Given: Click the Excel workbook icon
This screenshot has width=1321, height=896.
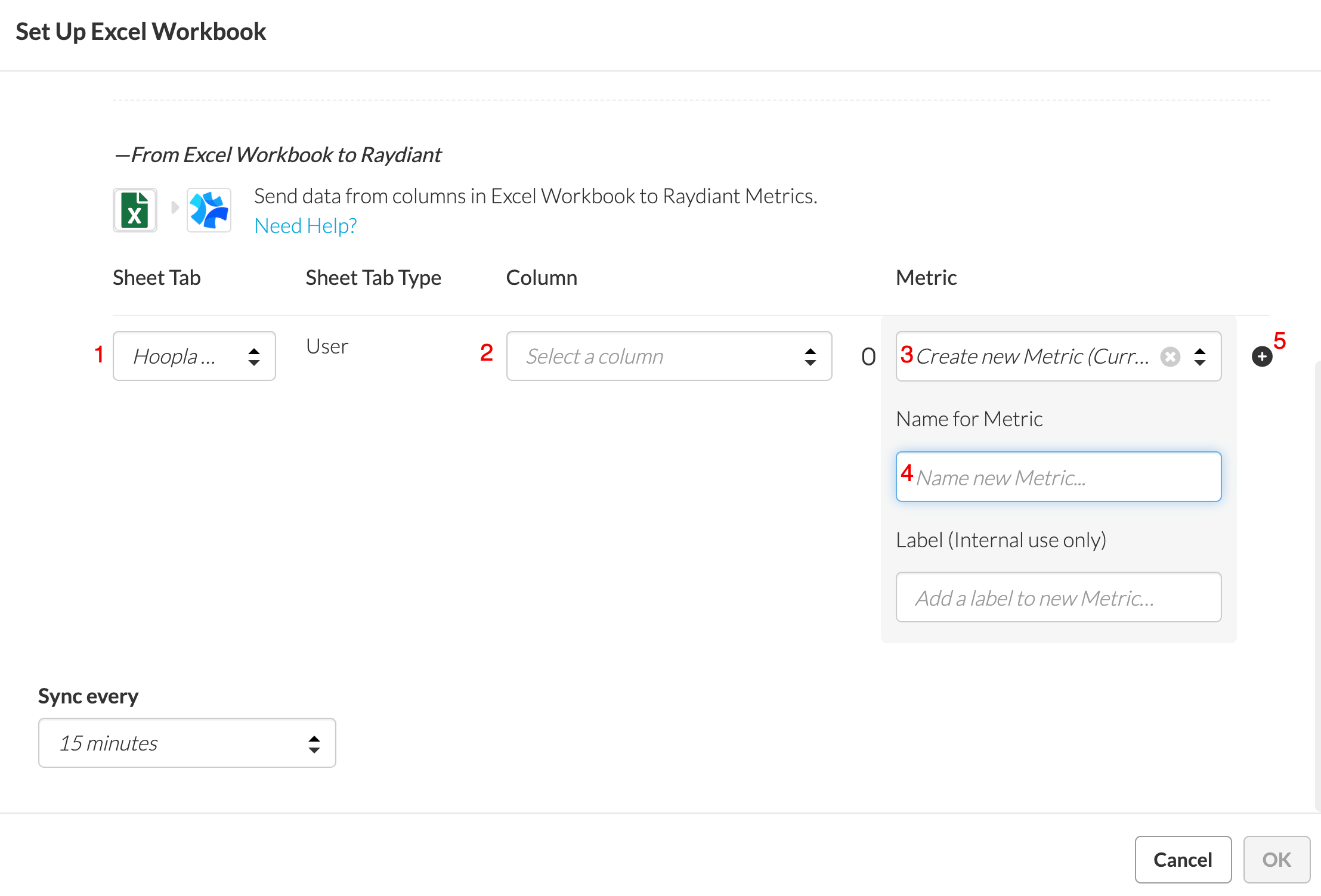Looking at the screenshot, I should [135, 210].
